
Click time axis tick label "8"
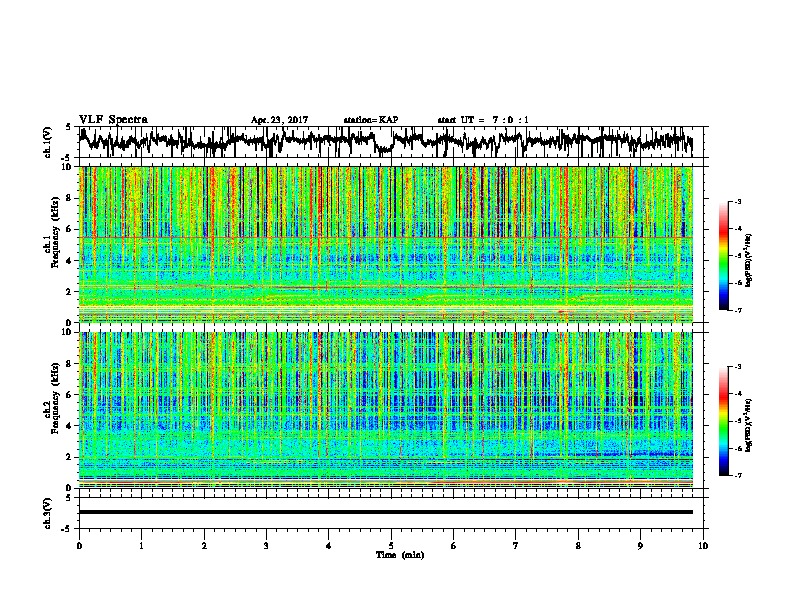click(x=578, y=546)
